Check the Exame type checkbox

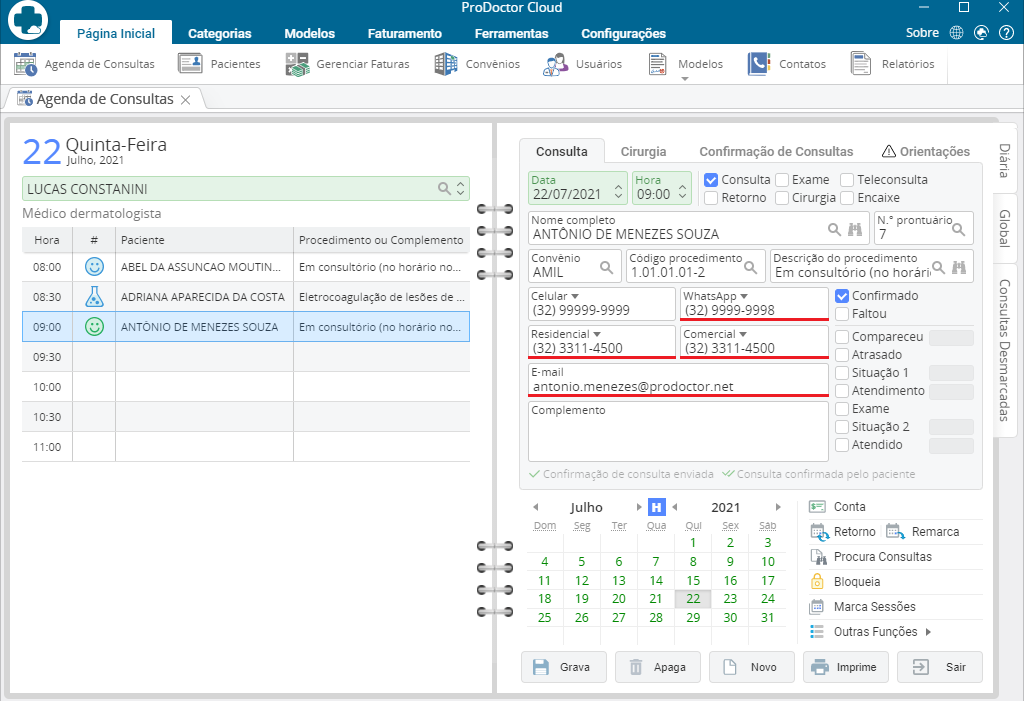click(x=782, y=180)
